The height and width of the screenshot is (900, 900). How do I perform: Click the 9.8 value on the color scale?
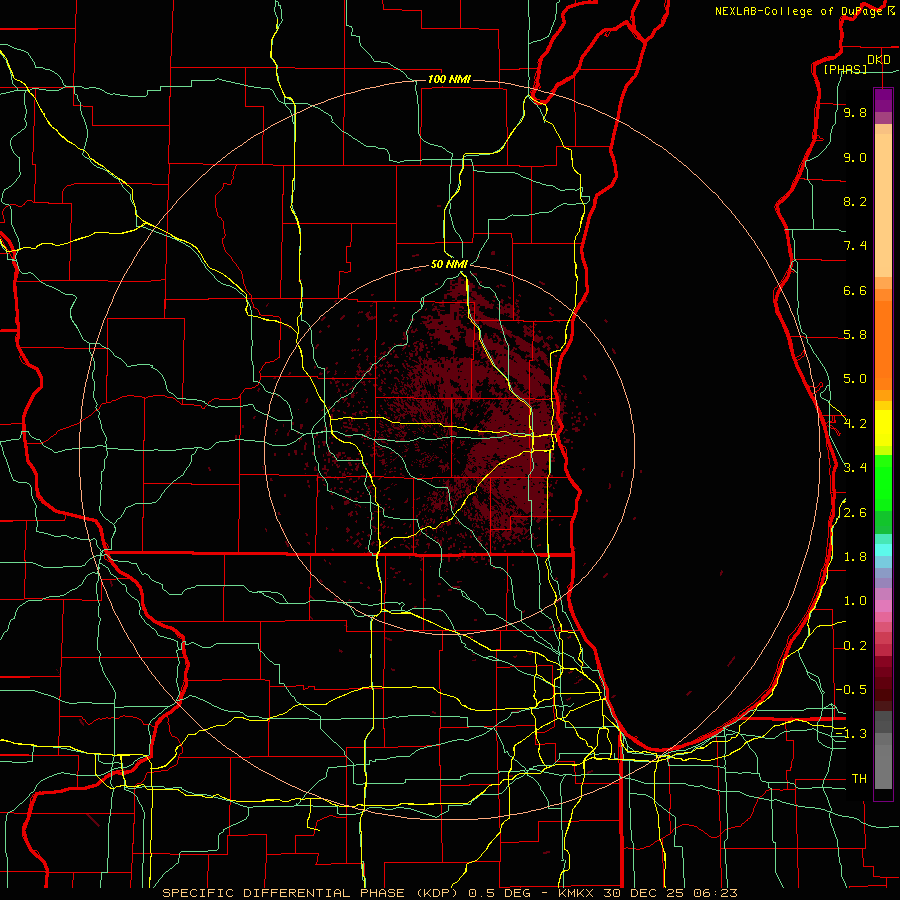click(x=855, y=112)
